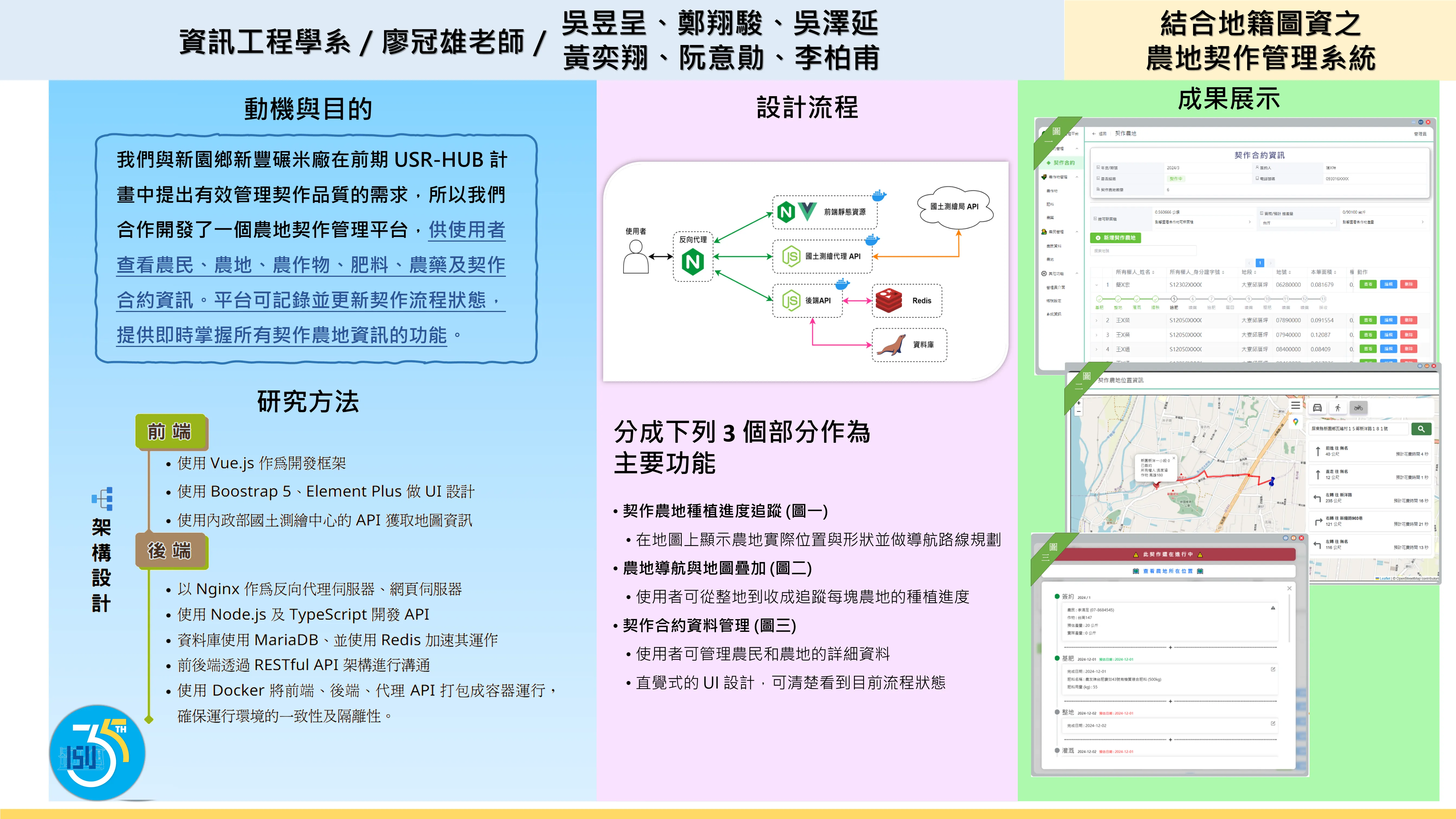Viewport: 1456px width, 819px height.
Task: Click the 整地 grey timeline dot
Action: click(1057, 712)
